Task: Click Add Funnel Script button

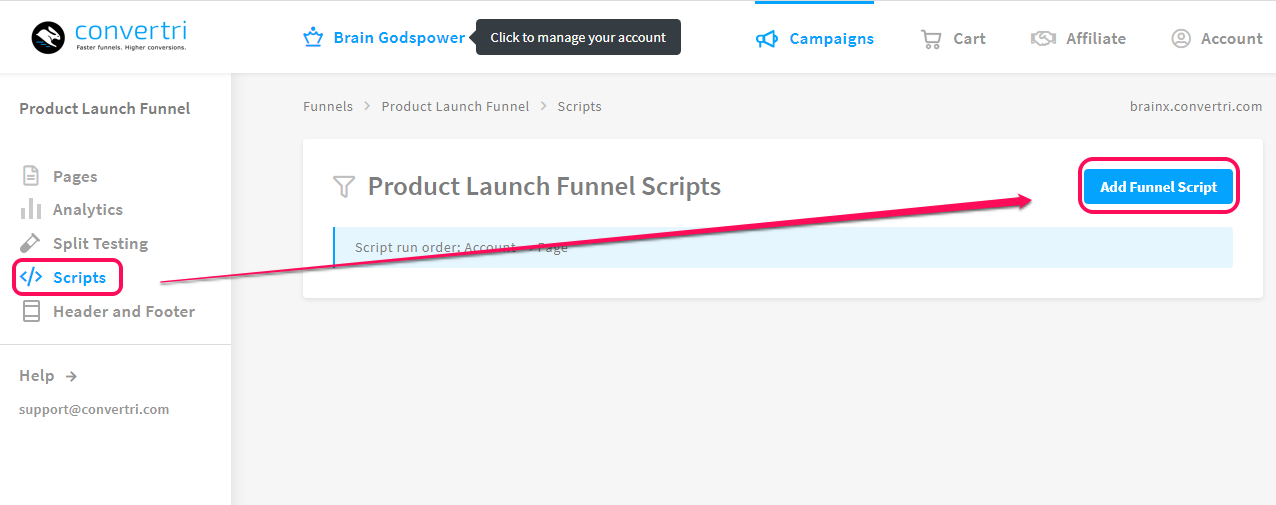Action: (x=1159, y=186)
